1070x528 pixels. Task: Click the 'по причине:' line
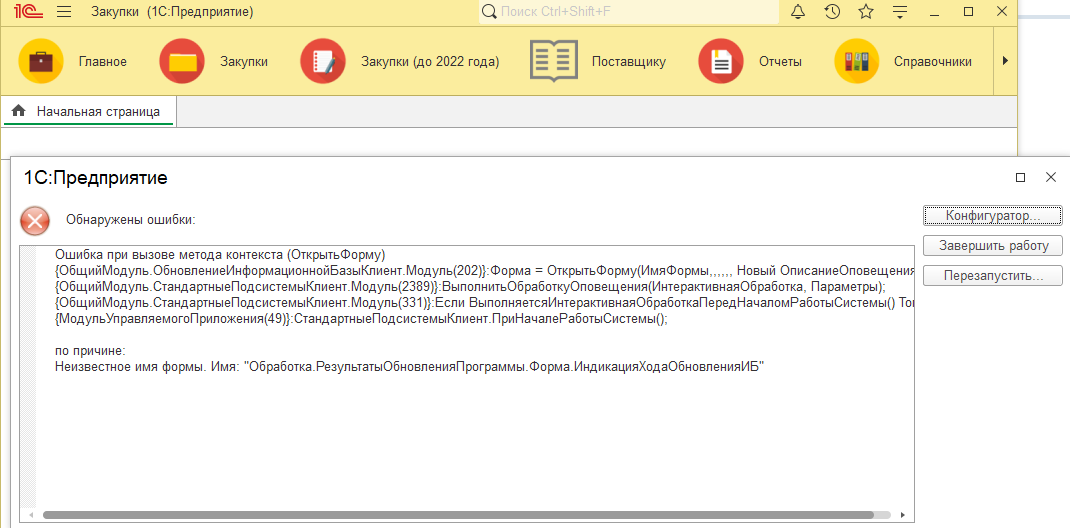pos(90,352)
